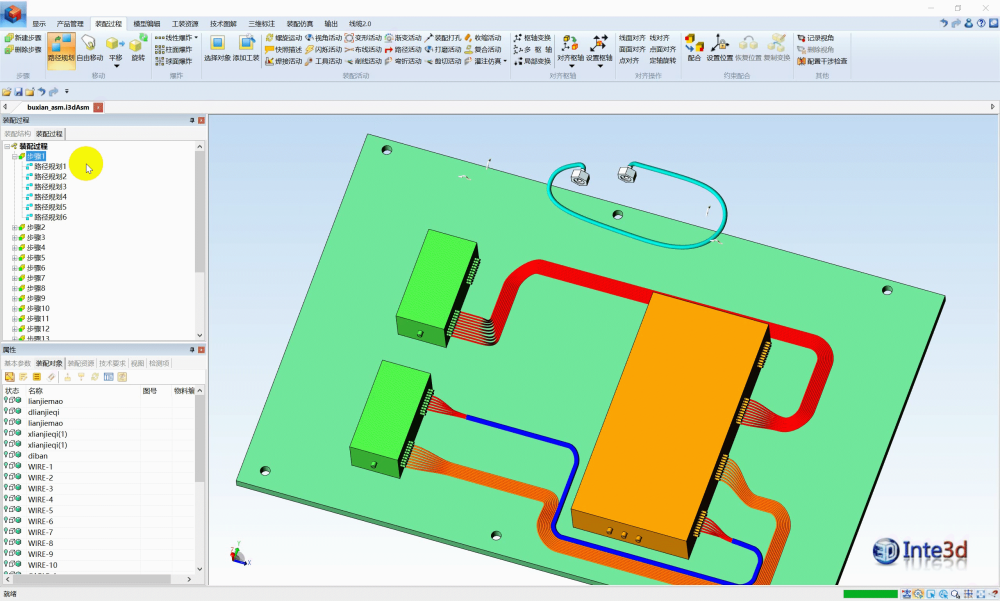Click 新建步骤 to create a step

pos(23,38)
